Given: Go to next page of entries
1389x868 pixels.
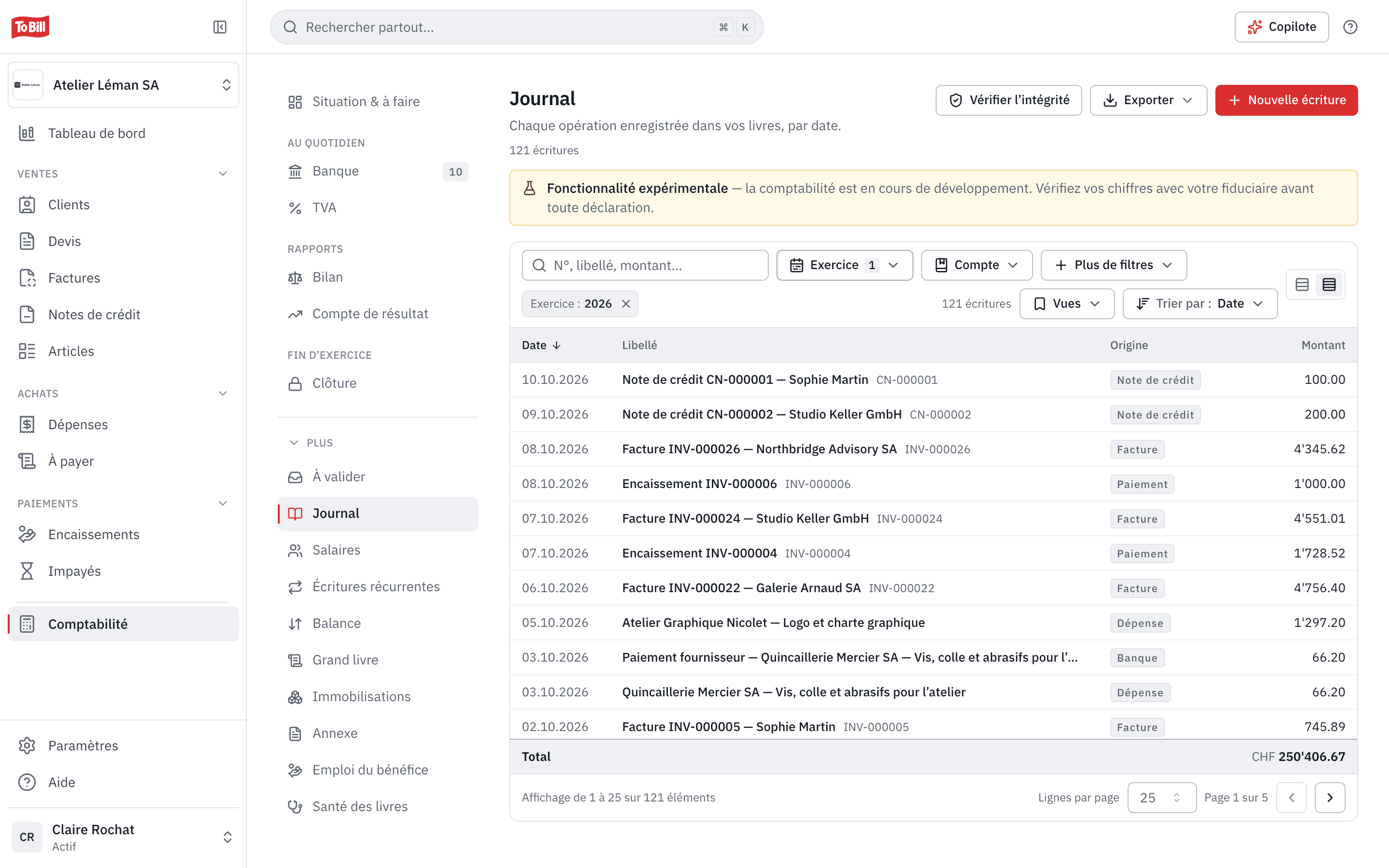Looking at the screenshot, I should 1329,798.
